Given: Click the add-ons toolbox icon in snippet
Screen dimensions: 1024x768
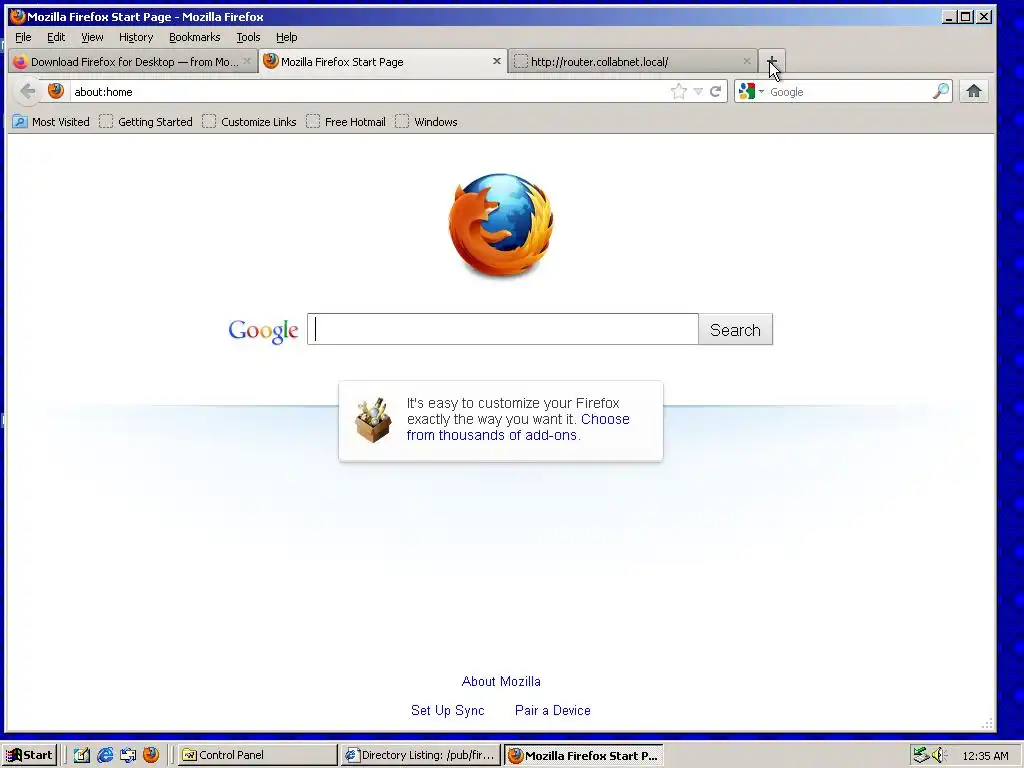Looking at the screenshot, I should pyautogui.click(x=374, y=420).
